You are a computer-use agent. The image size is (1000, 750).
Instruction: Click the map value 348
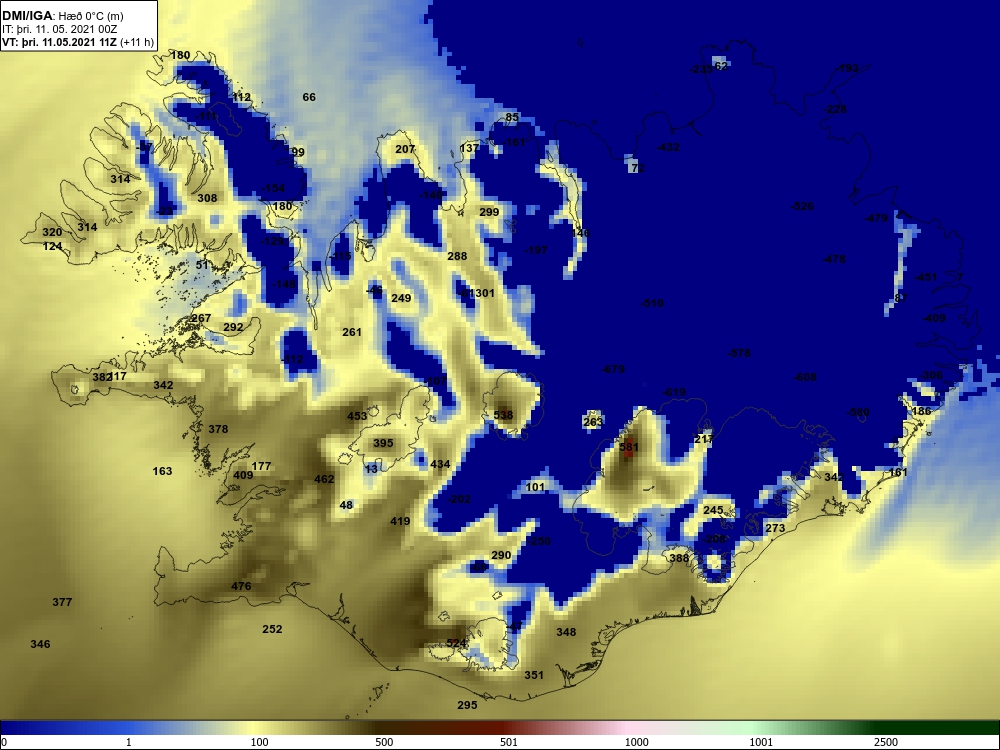coord(566,632)
